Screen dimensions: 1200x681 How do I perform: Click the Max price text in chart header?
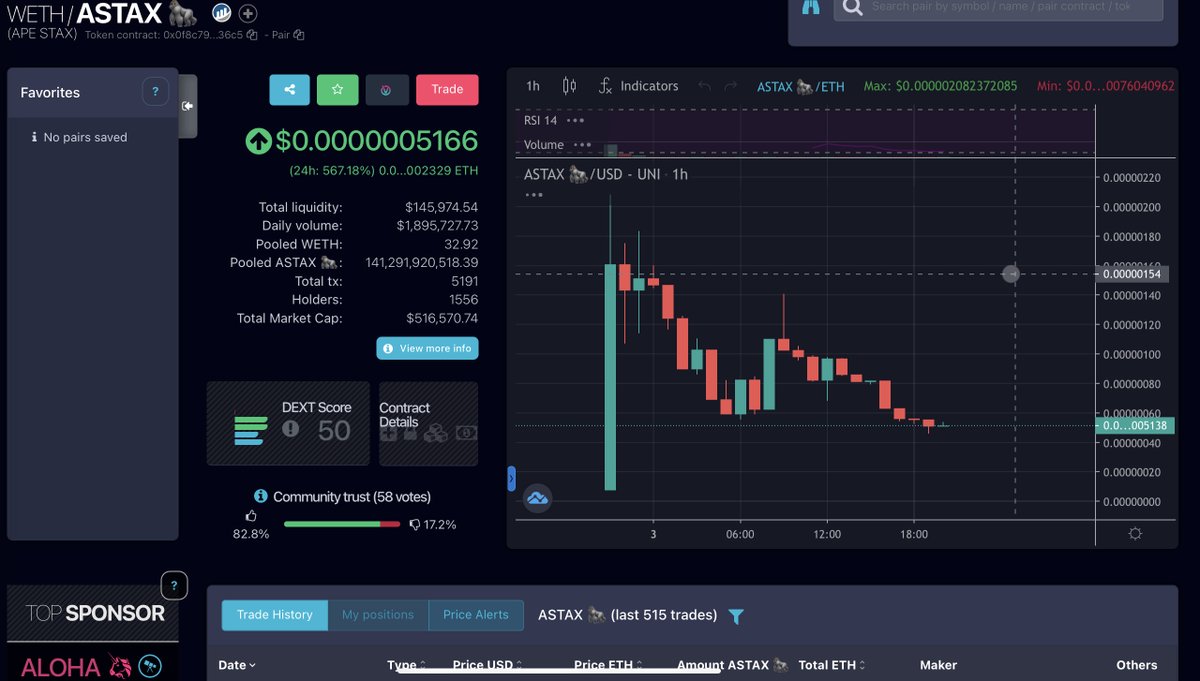(x=940, y=87)
